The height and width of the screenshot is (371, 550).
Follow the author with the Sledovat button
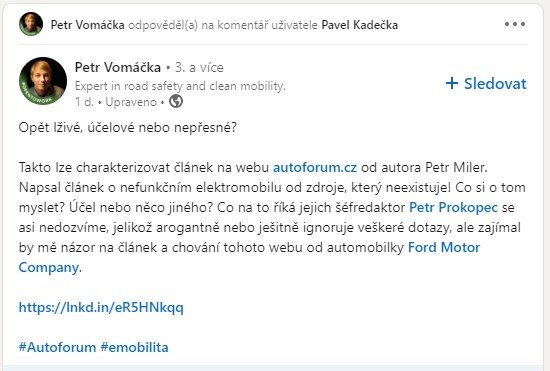click(486, 83)
